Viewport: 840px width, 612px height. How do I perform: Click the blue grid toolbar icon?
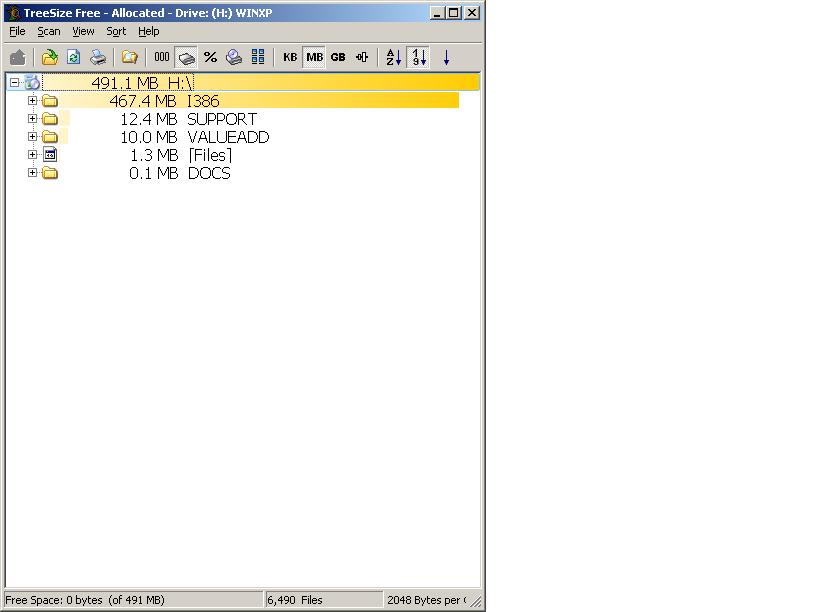tap(258, 57)
